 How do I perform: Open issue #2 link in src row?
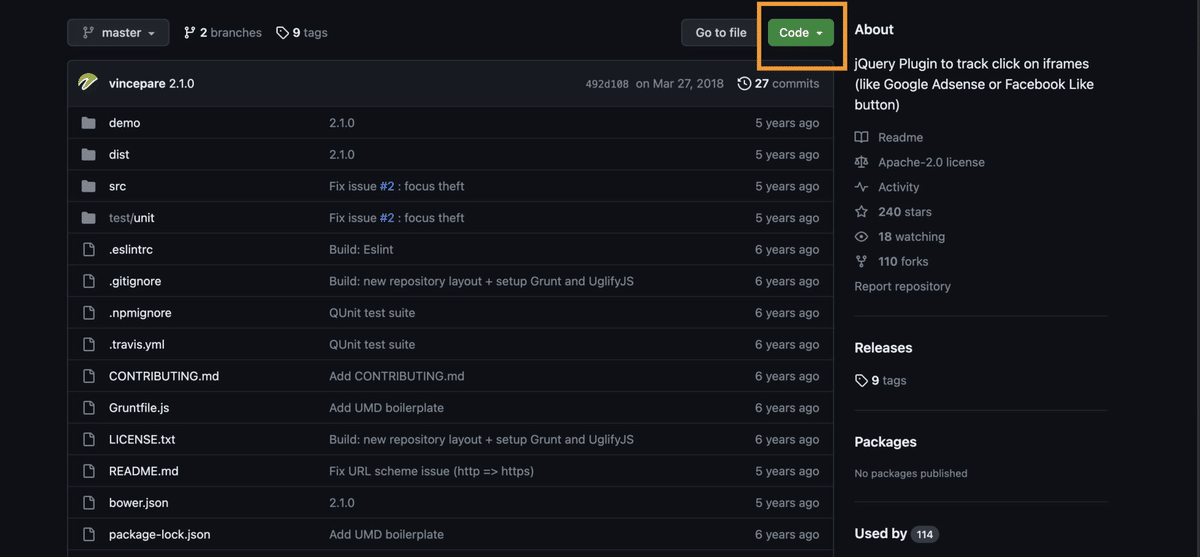coord(387,186)
